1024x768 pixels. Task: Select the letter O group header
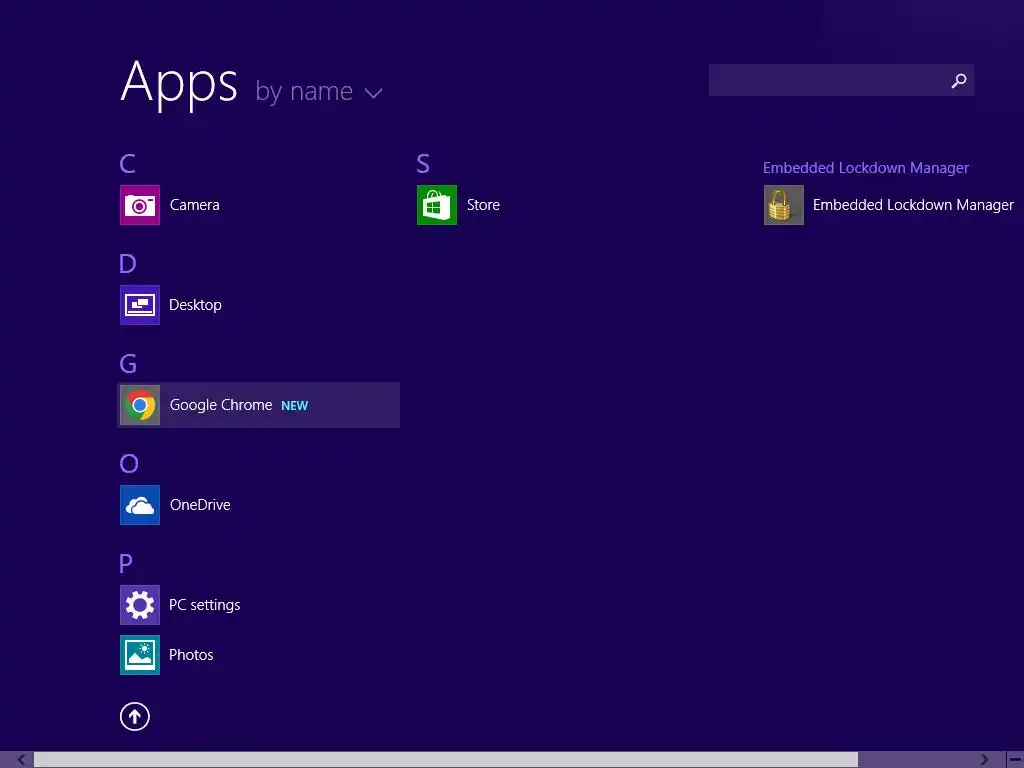(129, 464)
